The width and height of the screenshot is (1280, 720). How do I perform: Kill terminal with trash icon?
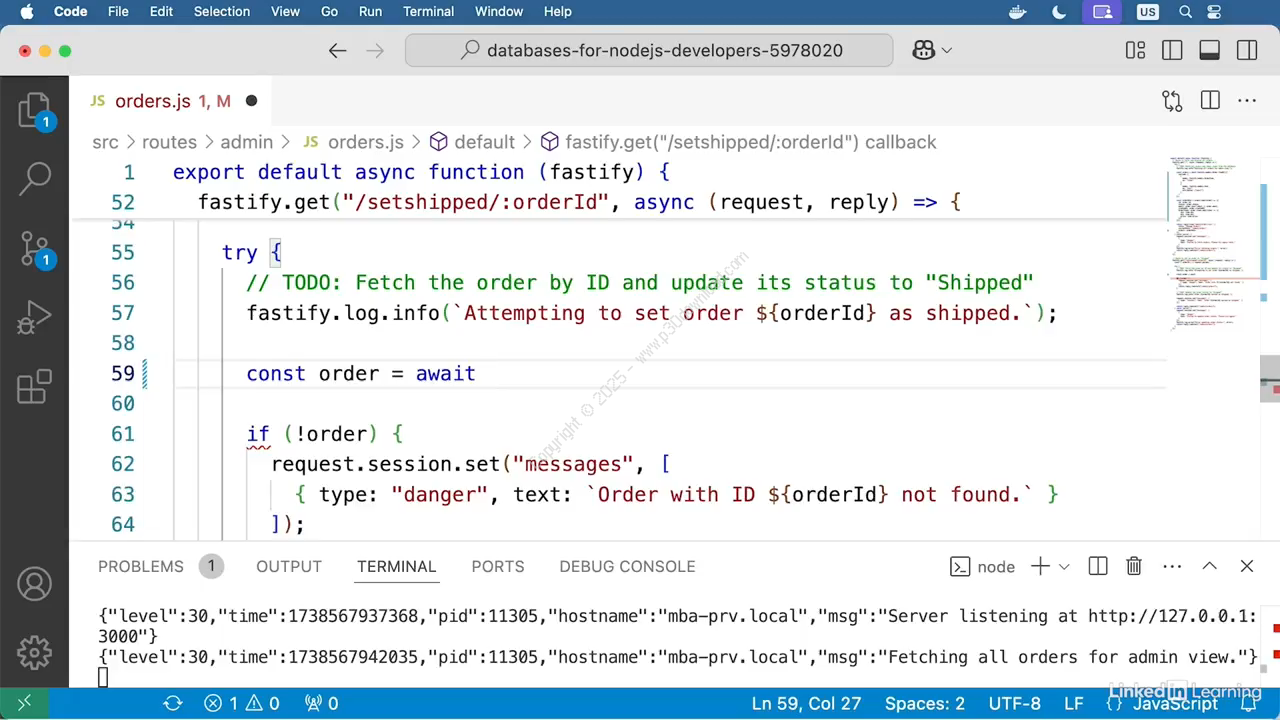[x=1134, y=566]
